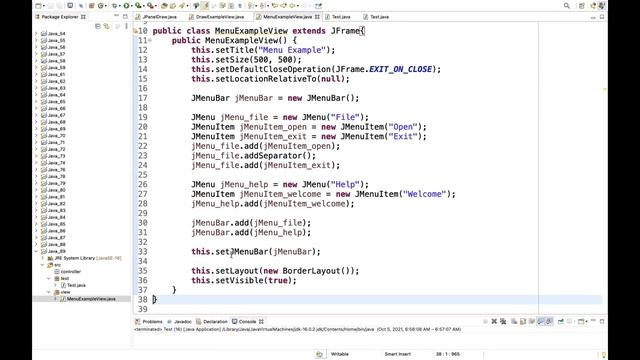Switch to DrawExampleView.java editor tab
The height and width of the screenshot is (360, 640).
point(220,17)
